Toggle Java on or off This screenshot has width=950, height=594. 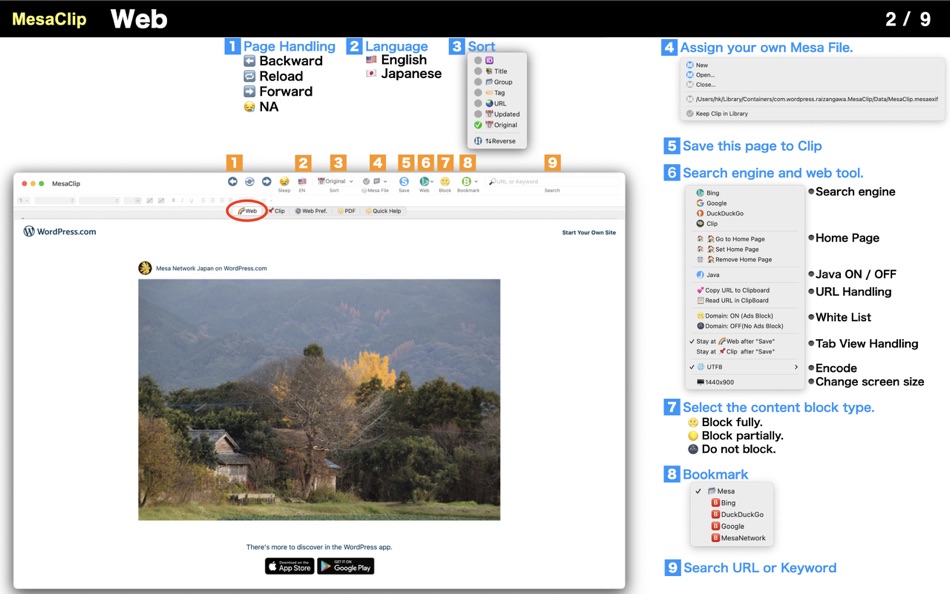pyautogui.click(x=708, y=275)
